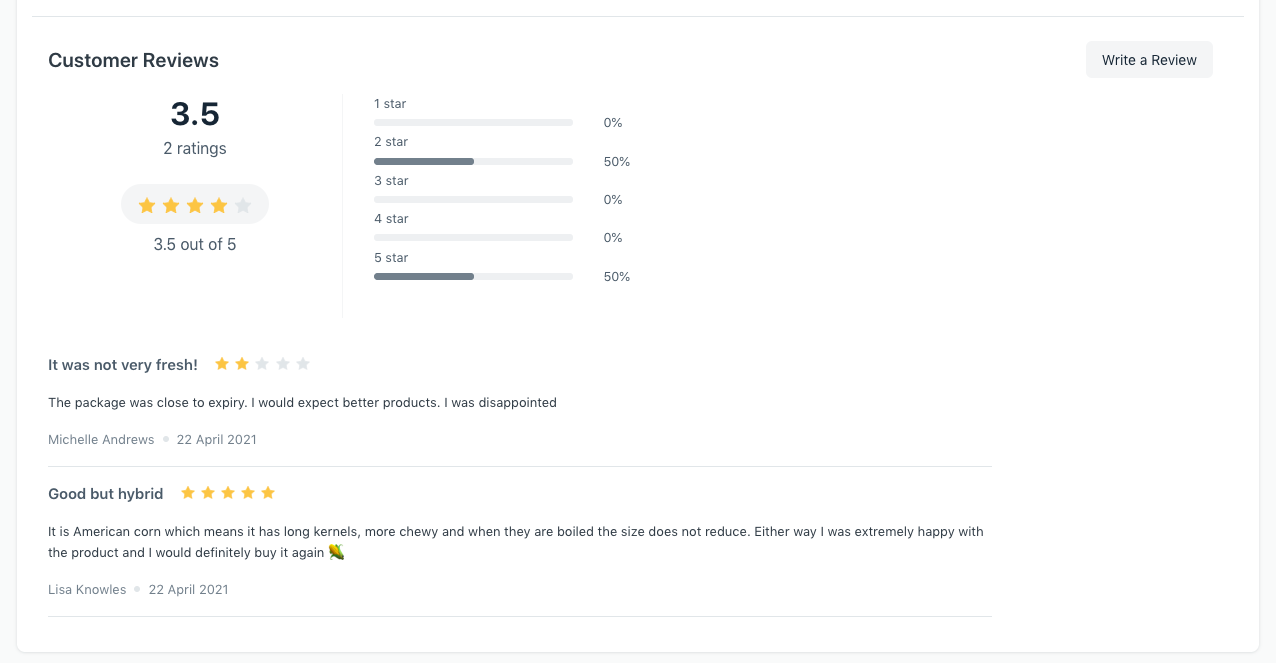Click the separator dot beside Lisa Knowles
The width and height of the screenshot is (1276, 663).
point(137,589)
